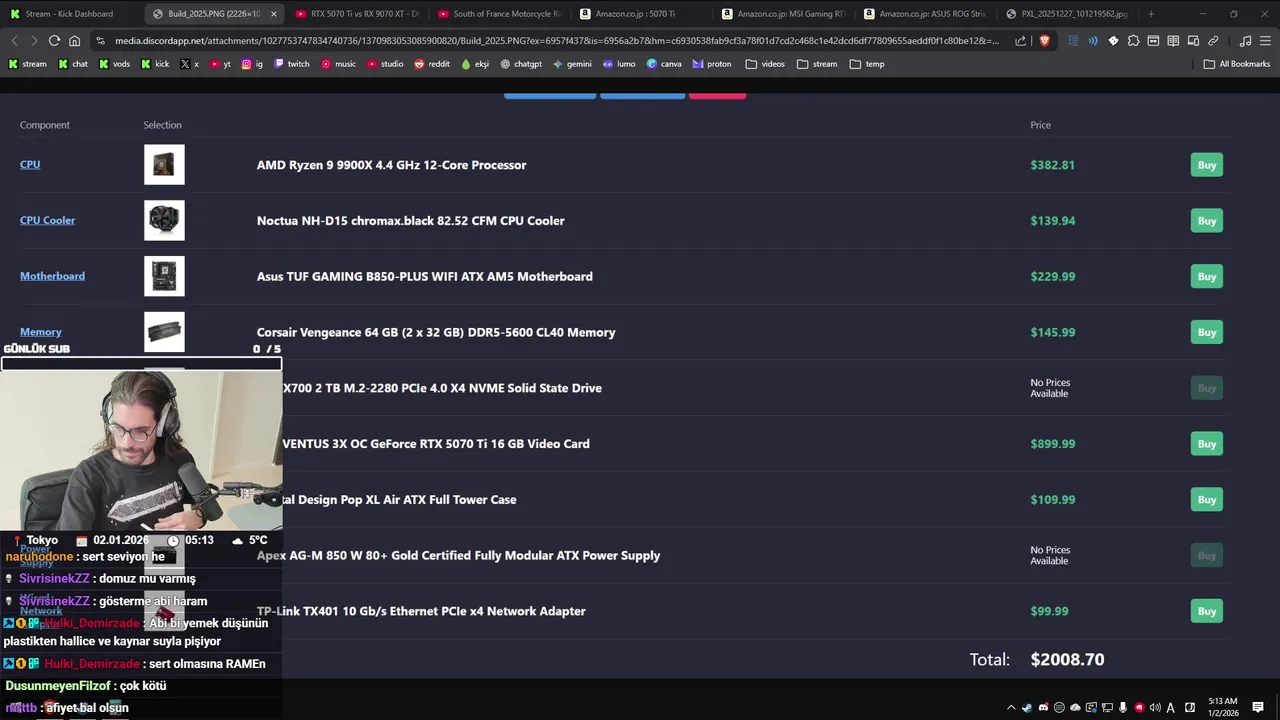Switch to RTX 5070 Ti vs RX 9070 XT tab
This screenshot has width=1280, height=720.
coord(358,14)
